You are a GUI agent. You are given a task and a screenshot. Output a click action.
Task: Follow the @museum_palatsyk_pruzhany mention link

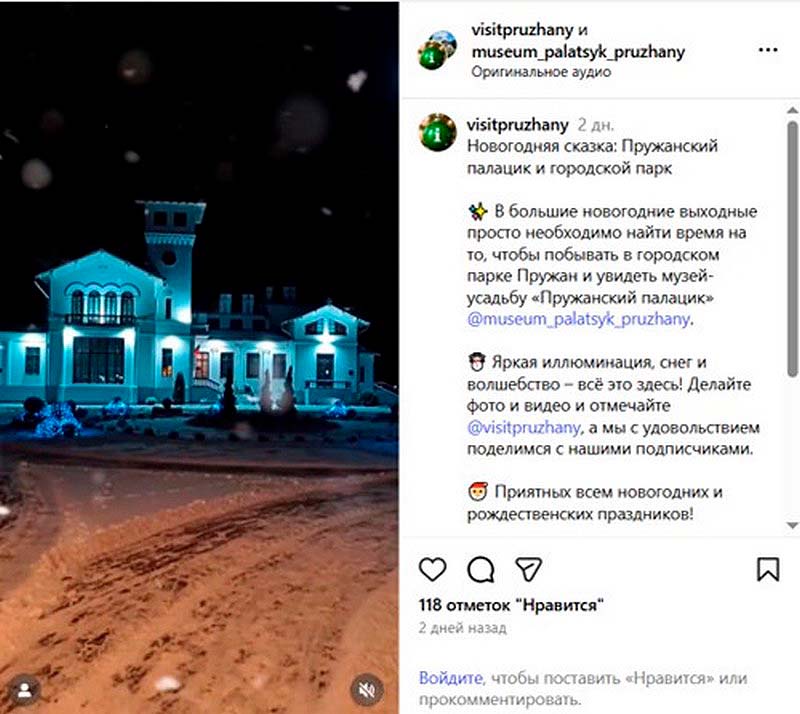578,319
